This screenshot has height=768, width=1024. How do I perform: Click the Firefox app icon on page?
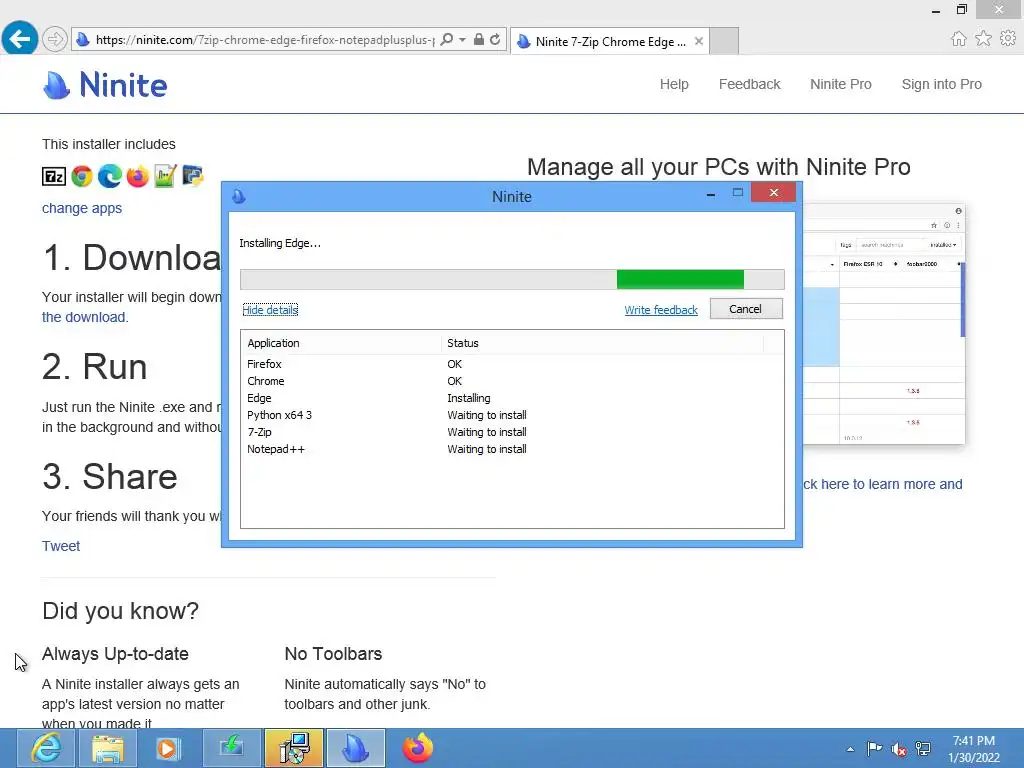(x=138, y=176)
